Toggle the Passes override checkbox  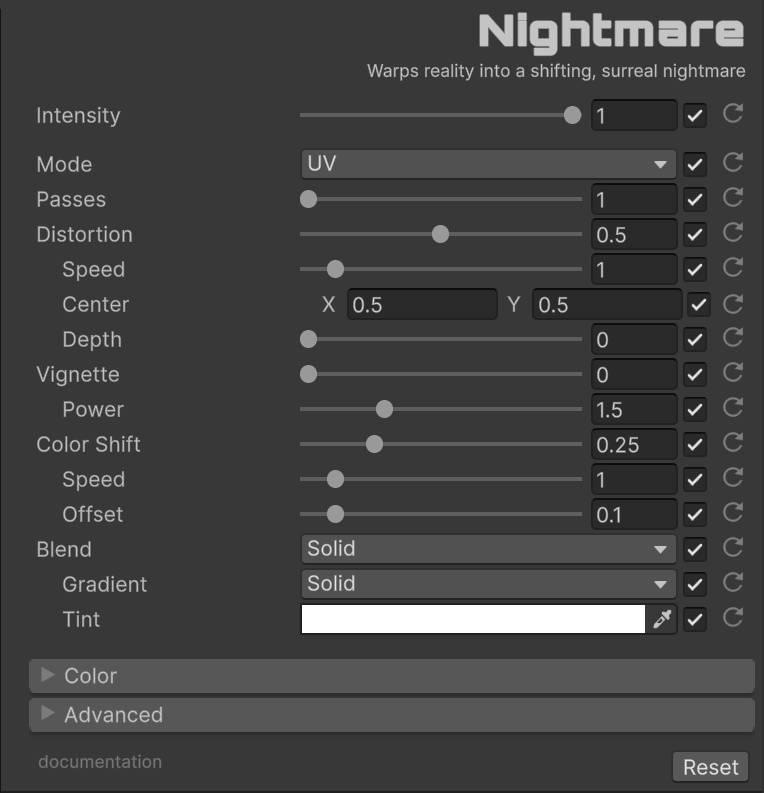695,199
